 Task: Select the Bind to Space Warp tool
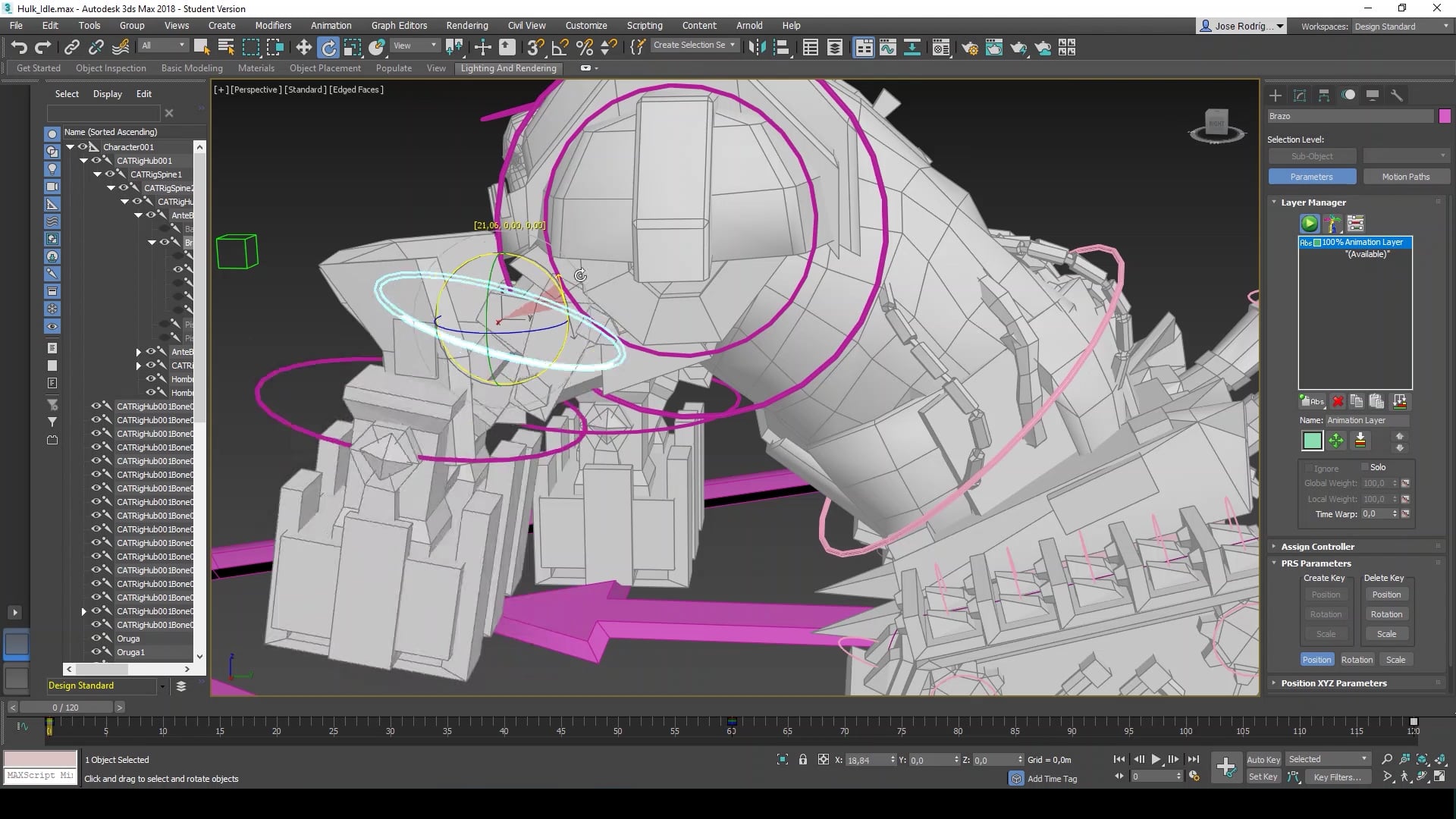pyautogui.click(x=121, y=48)
